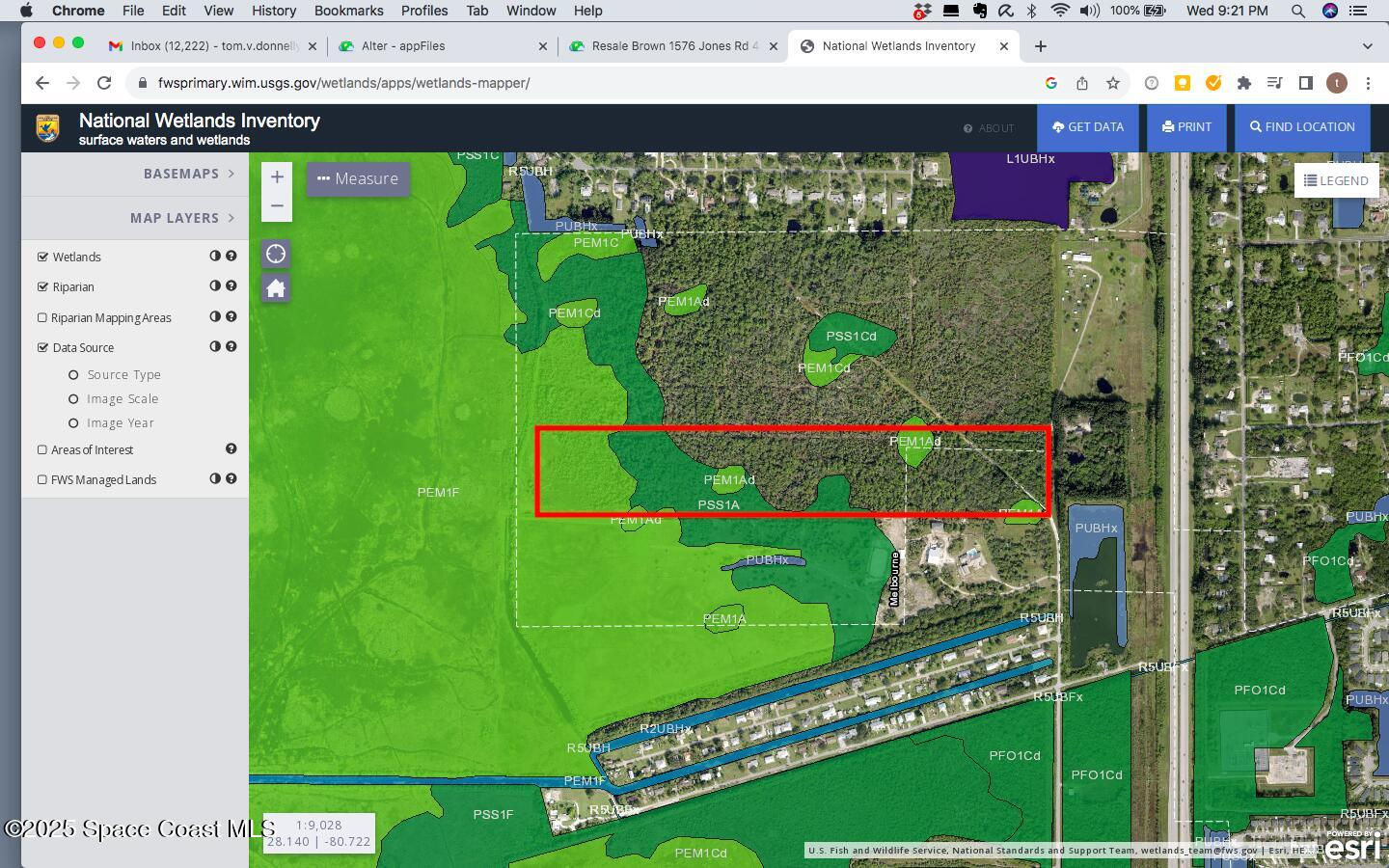Open the Profiles menu in menu bar
The image size is (1389, 868).
424,11
